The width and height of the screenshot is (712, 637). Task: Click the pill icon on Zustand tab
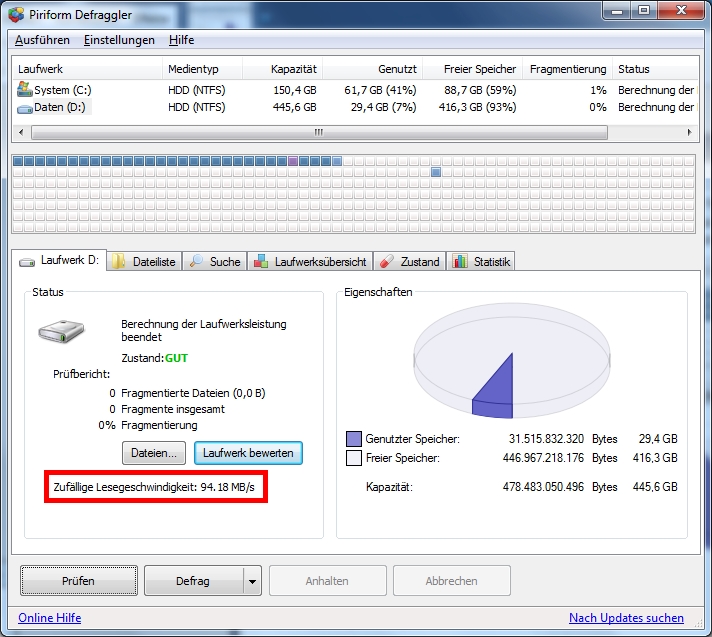pyautogui.click(x=386, y=261)
